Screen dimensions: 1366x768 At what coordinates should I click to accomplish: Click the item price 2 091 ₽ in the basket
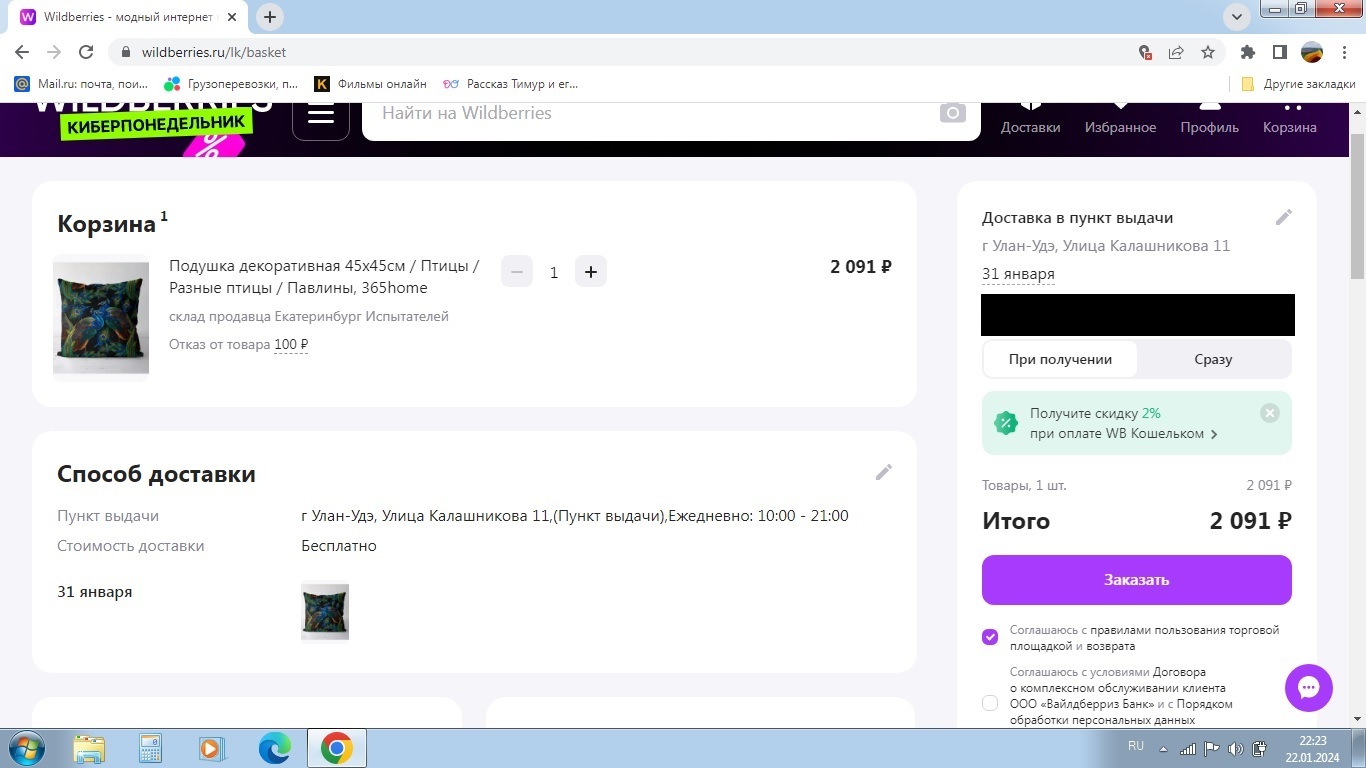(x=861, y=267)
